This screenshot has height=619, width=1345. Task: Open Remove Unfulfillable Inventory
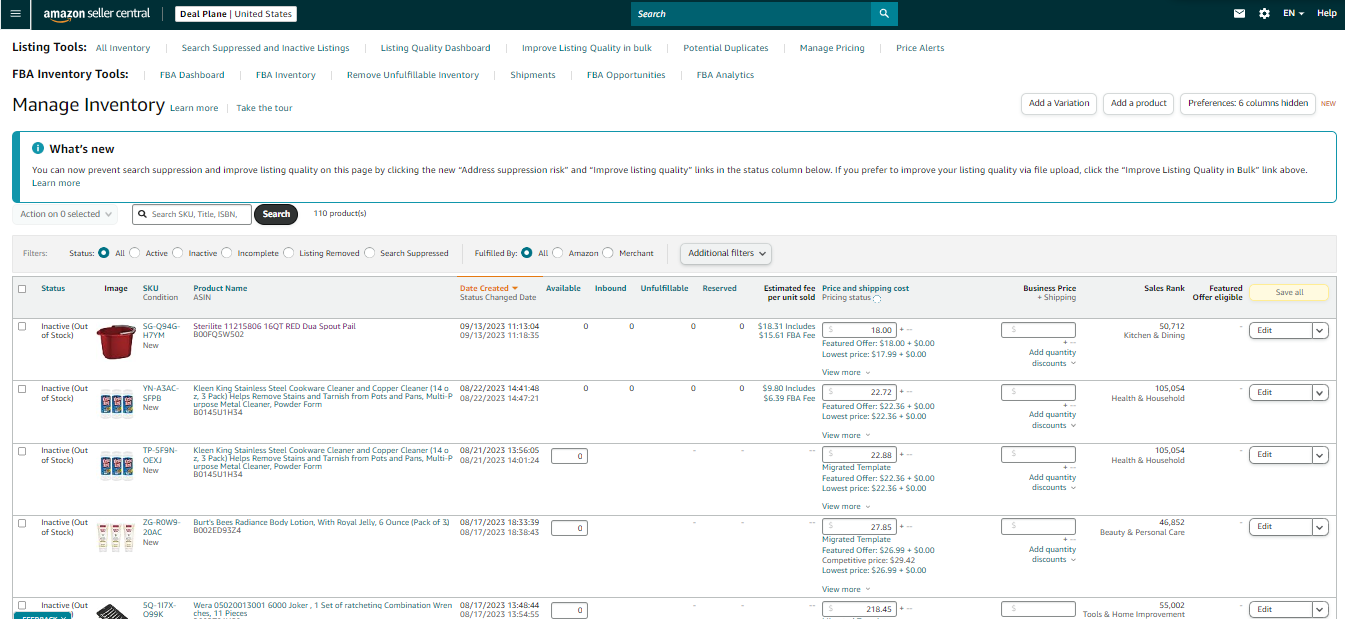(413, 75)
